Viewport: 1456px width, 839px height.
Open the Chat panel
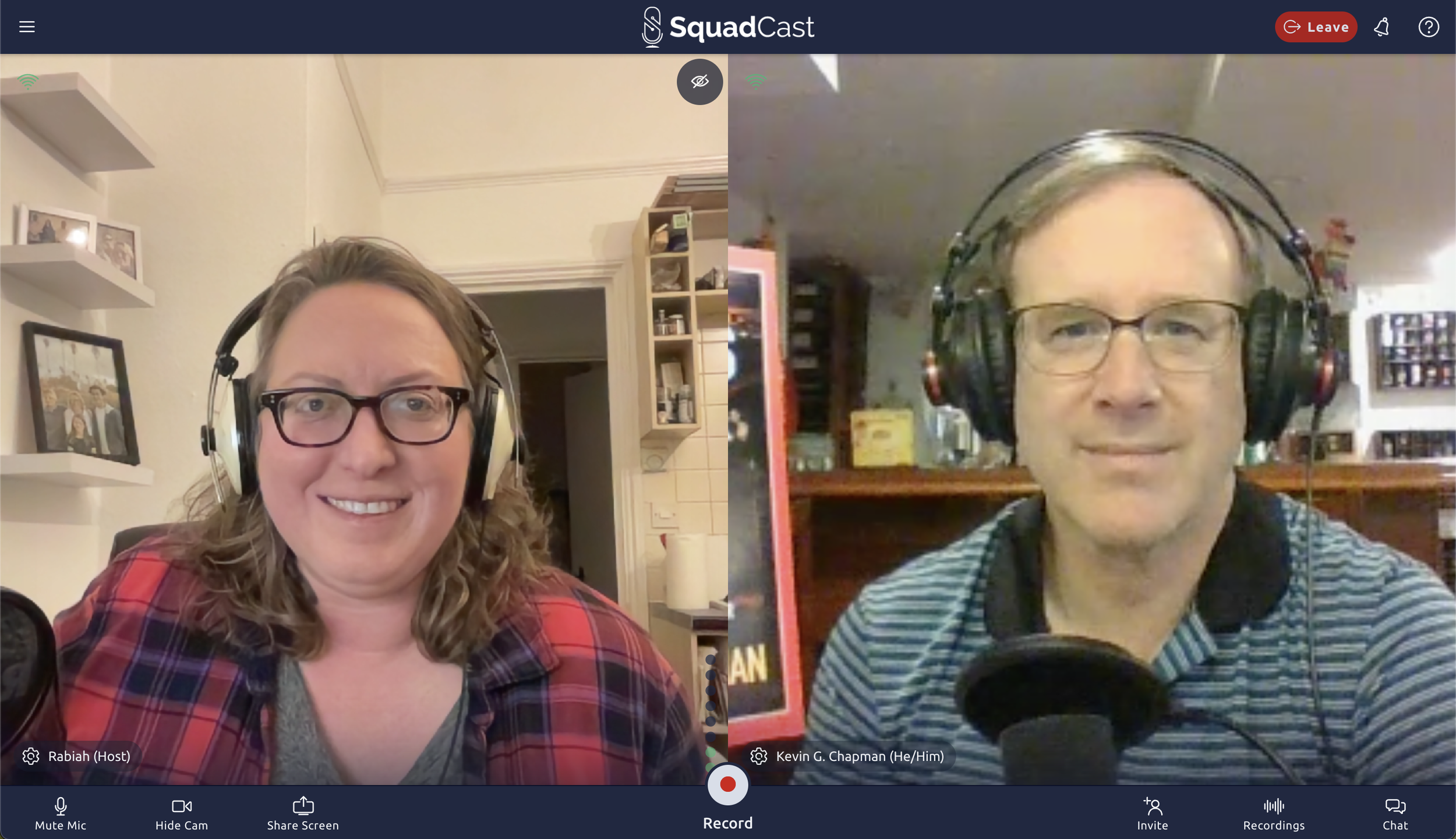(1395, 813)
